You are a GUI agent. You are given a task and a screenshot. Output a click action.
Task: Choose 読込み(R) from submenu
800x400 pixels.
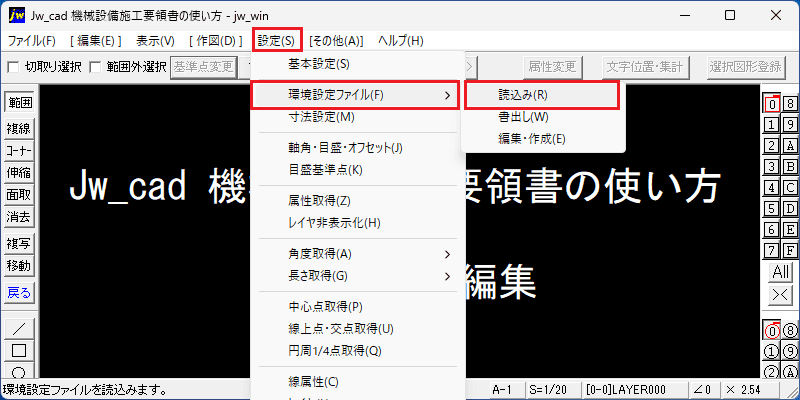point(542,95)
